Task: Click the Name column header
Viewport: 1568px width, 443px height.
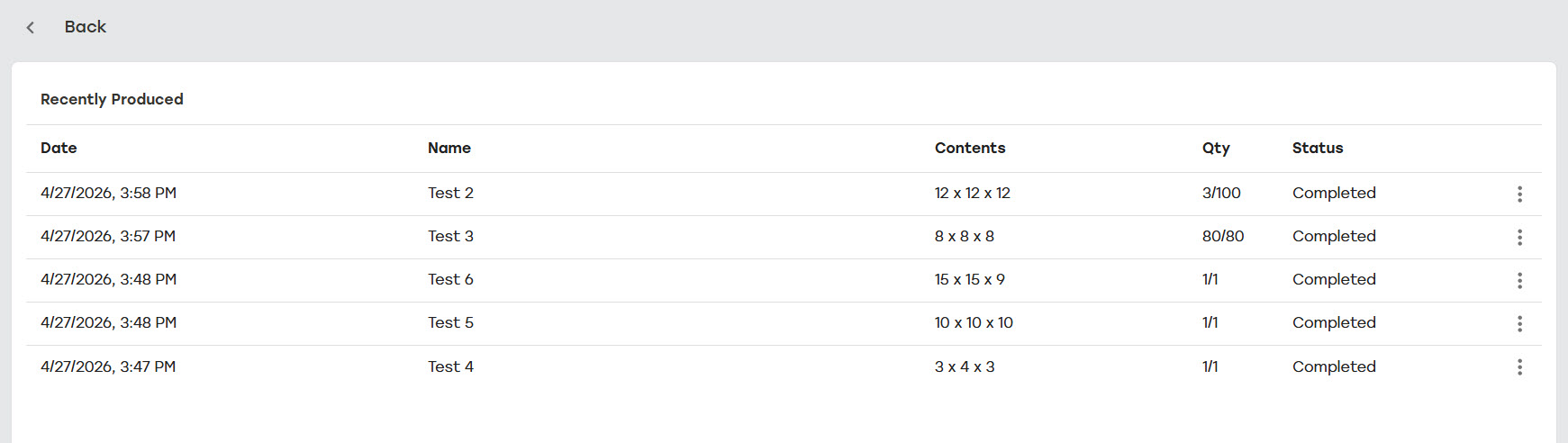Action: click(x=449, y=148)
